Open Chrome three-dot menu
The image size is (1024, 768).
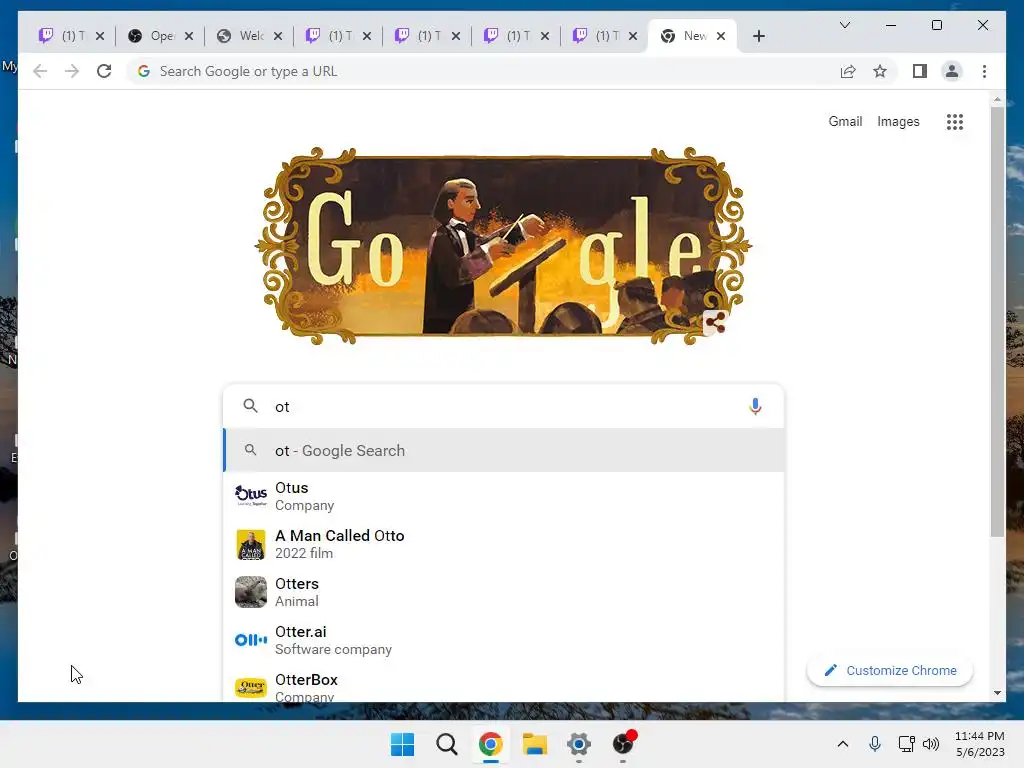click(984, 71)
